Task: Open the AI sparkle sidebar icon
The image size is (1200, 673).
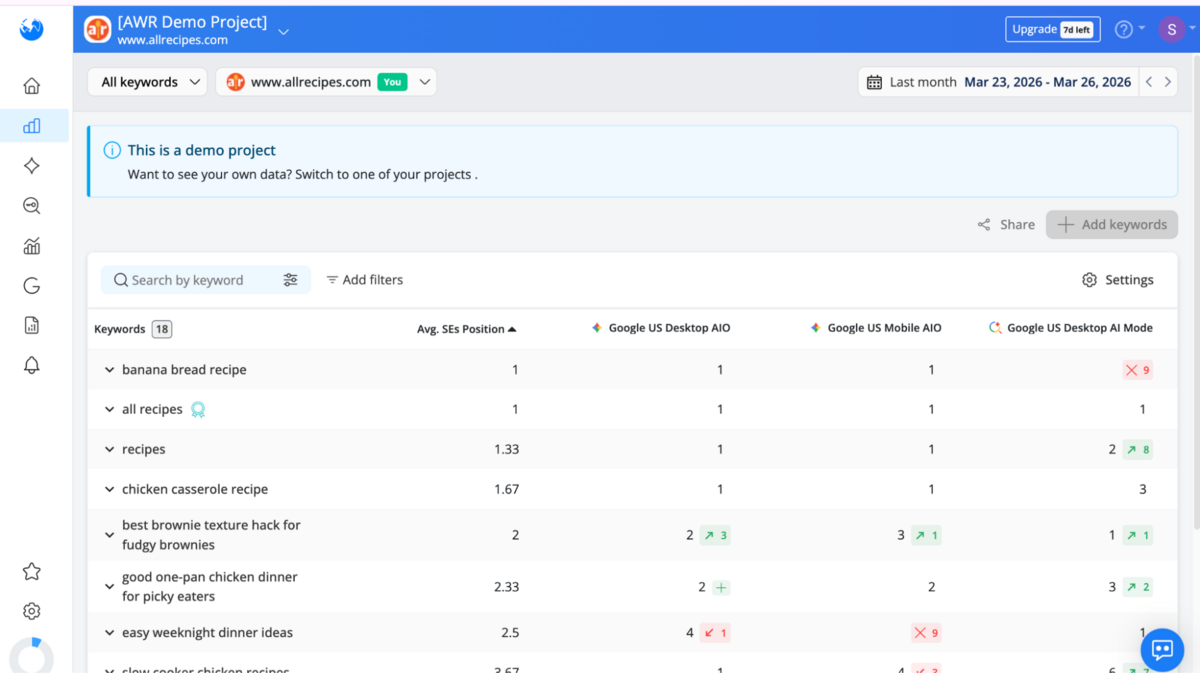Action: [x=32, y=166]
